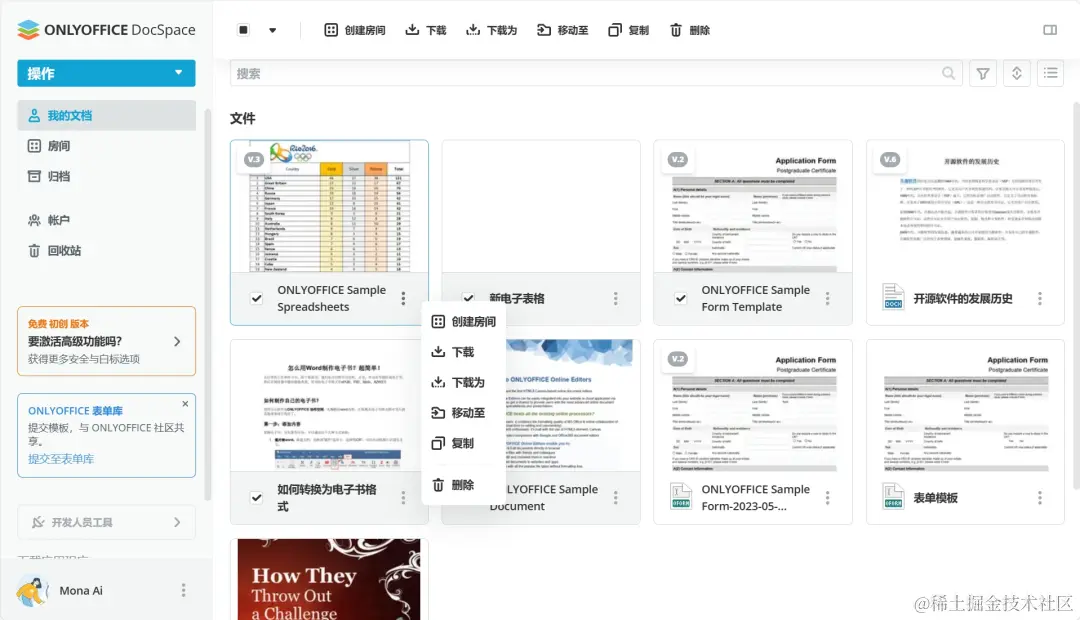This screenshot has height=620, width=1080.
Task: Open the filter options
Action: pyautogui.click(x=983, y=73)
